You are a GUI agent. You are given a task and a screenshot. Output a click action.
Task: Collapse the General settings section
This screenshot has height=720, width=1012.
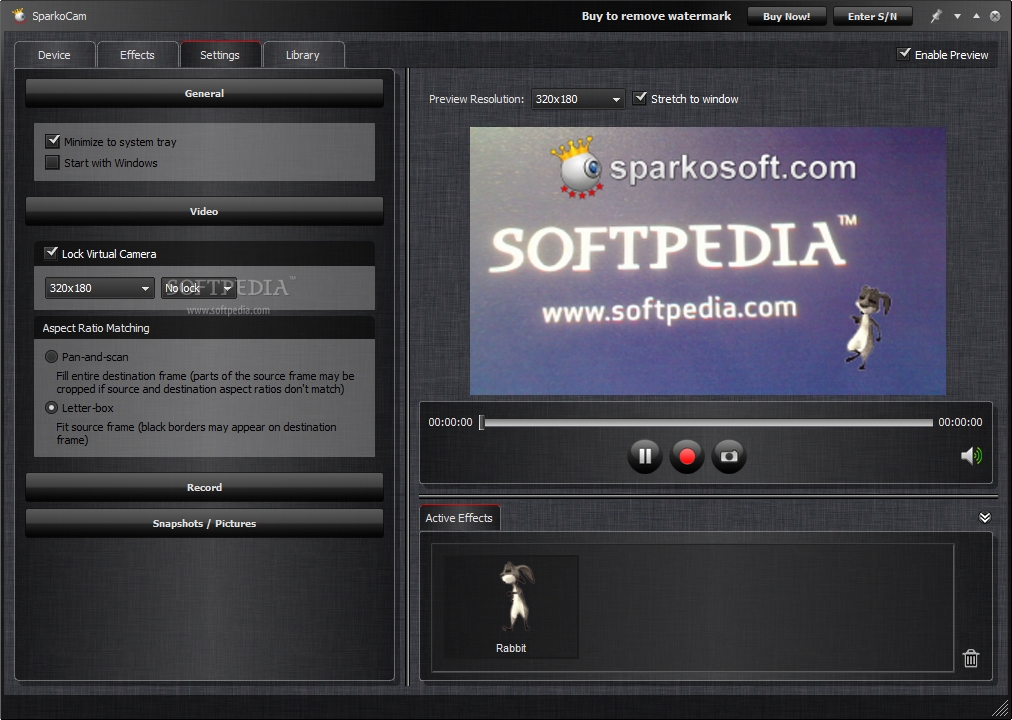click(x=204, y=94)
